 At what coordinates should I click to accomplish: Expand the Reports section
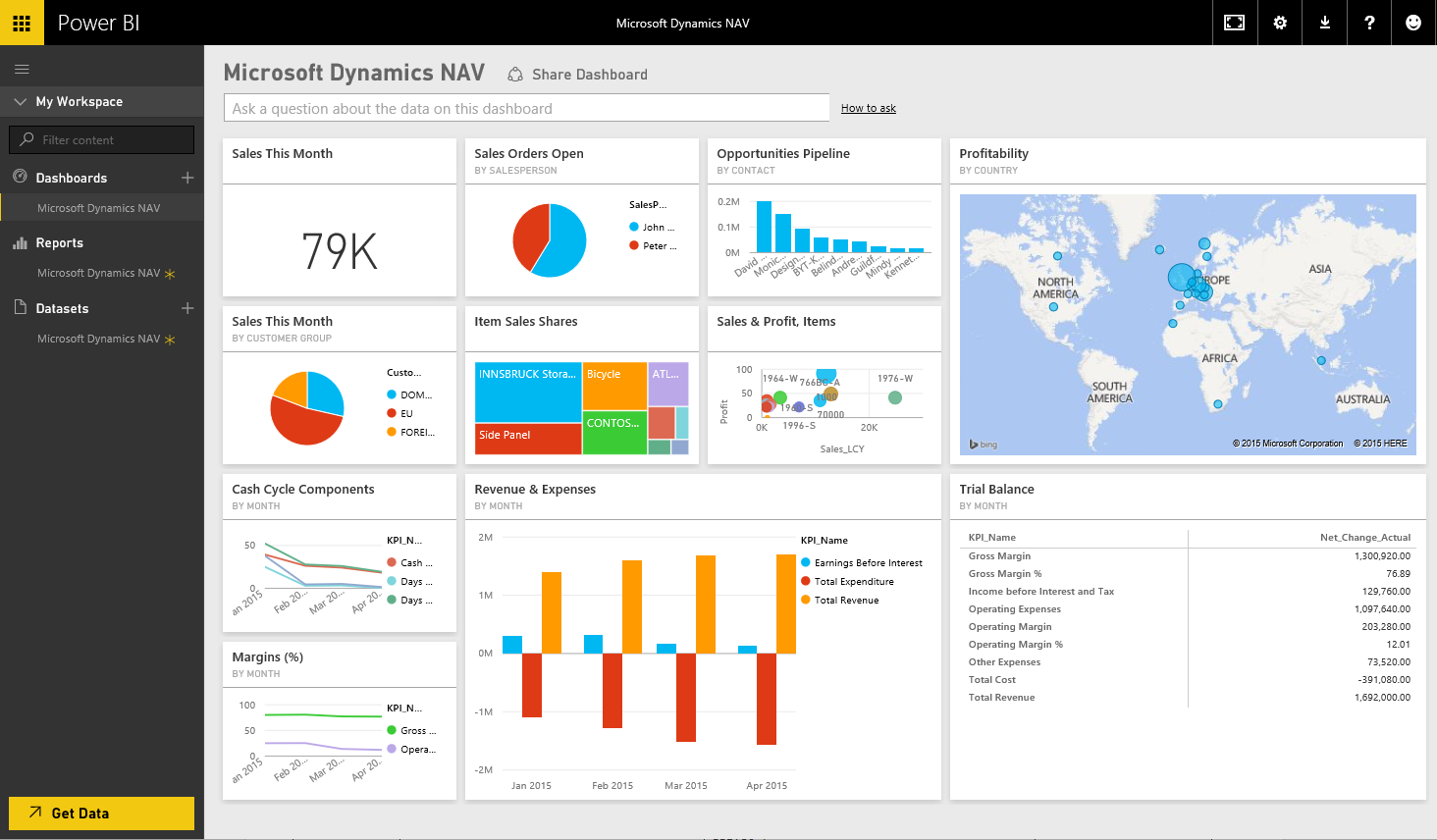point(59,242)
